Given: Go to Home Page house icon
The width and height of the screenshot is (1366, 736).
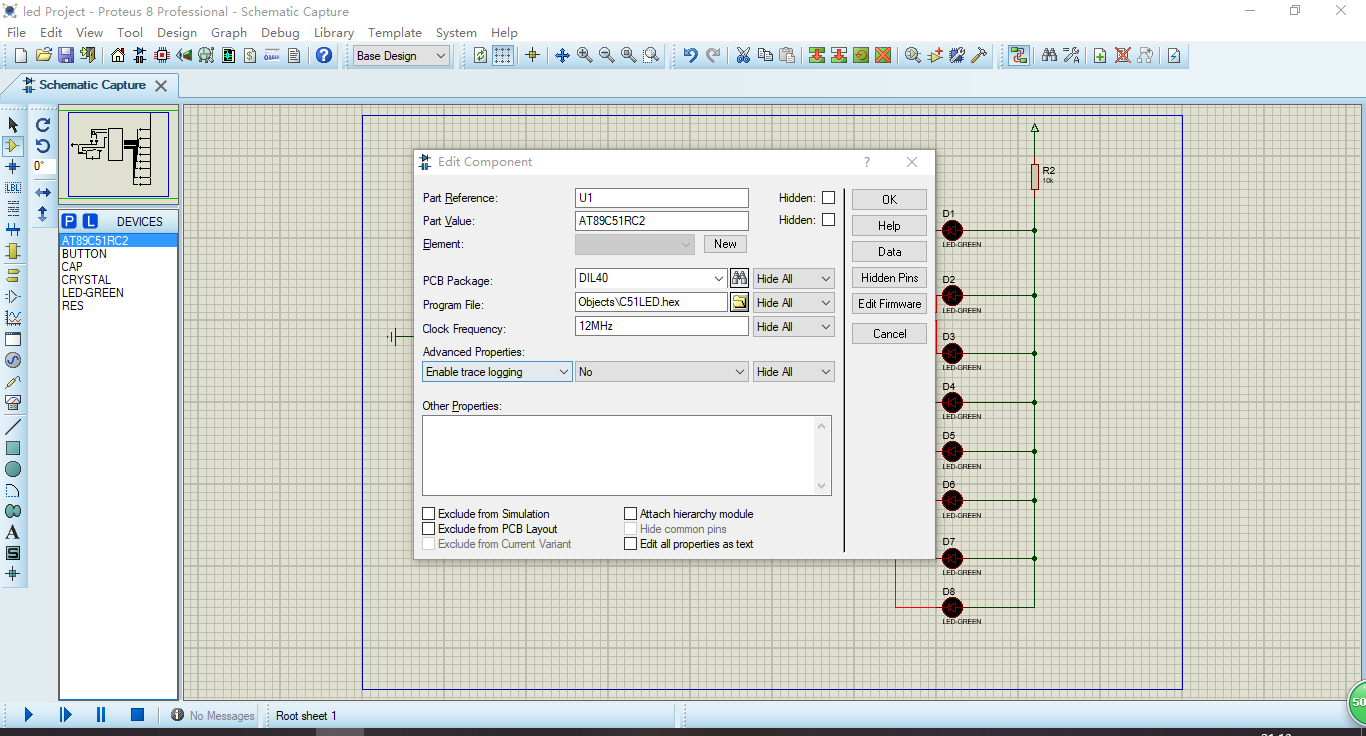Looking at the screenshot, I should click(x=118, y=55).
